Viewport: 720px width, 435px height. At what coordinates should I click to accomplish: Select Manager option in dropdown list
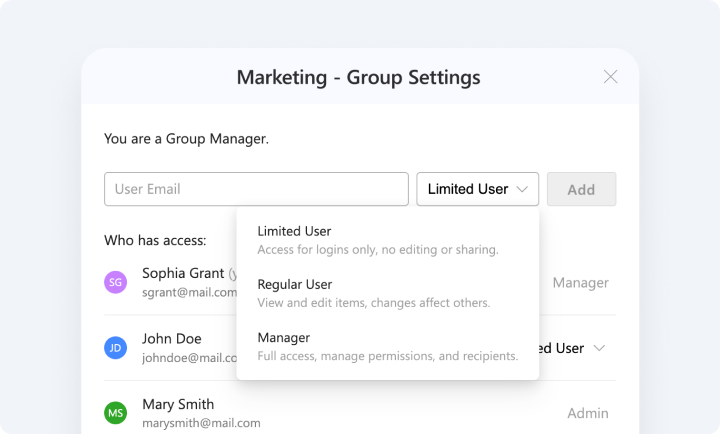(x=388, y=346)
